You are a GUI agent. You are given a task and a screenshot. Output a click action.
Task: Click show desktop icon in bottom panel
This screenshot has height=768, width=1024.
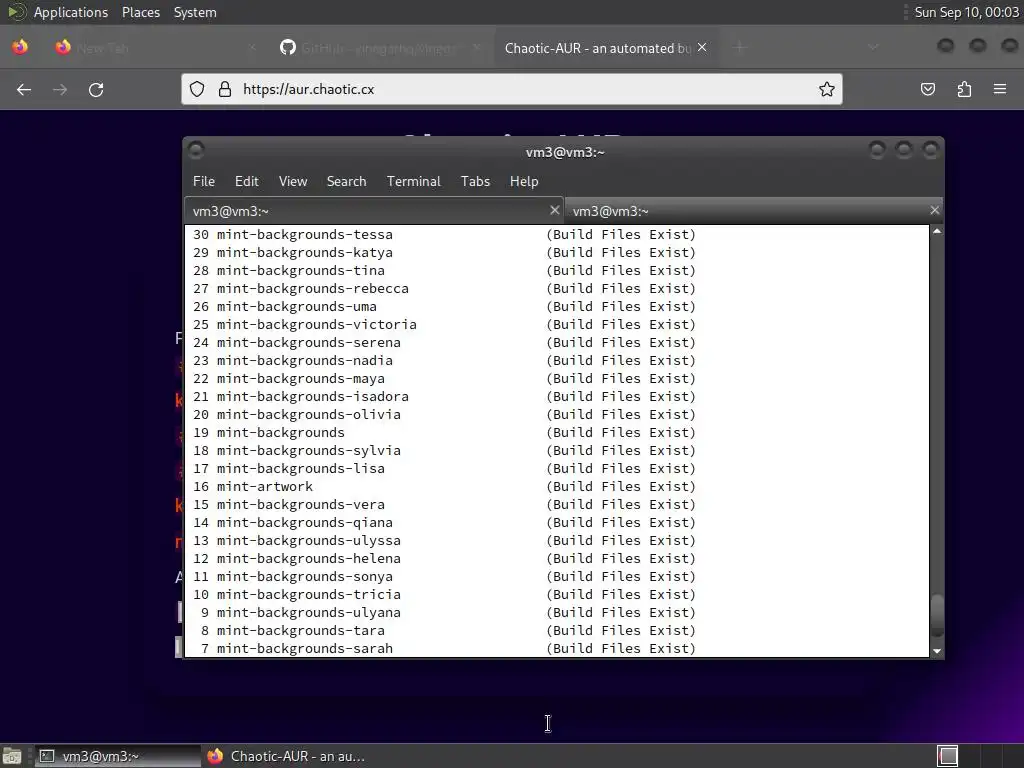pyautogui.click(x=12, y=756)
